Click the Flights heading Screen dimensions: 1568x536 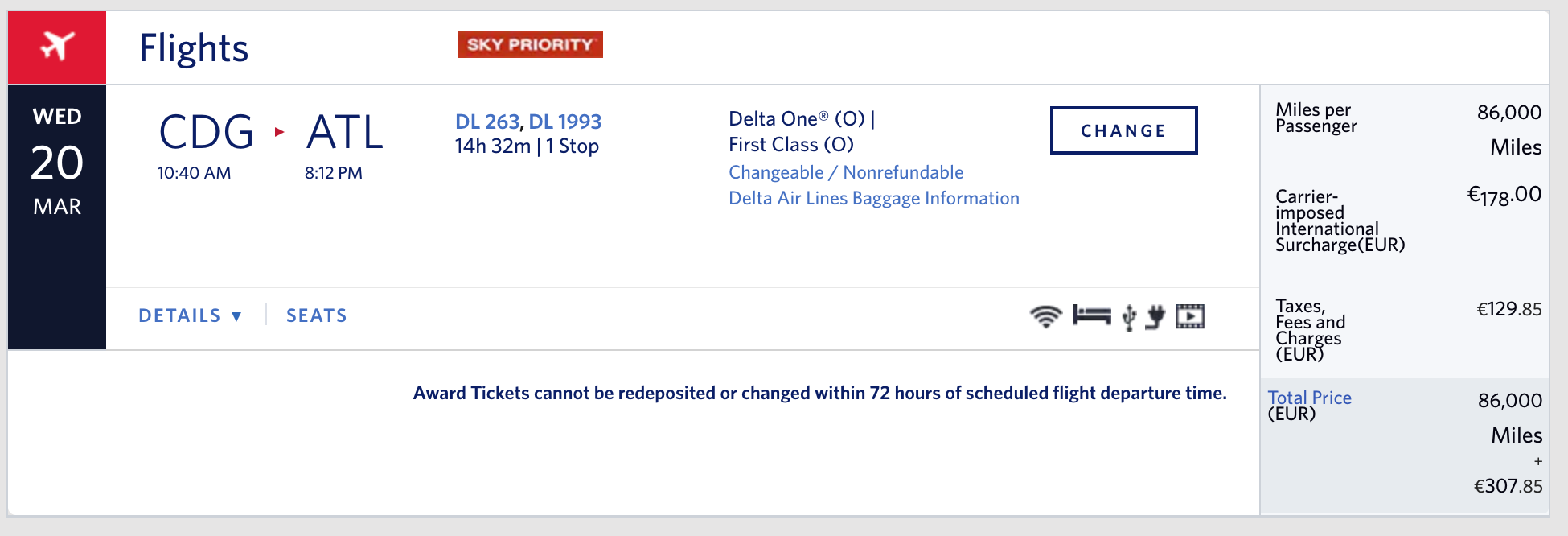194,47
